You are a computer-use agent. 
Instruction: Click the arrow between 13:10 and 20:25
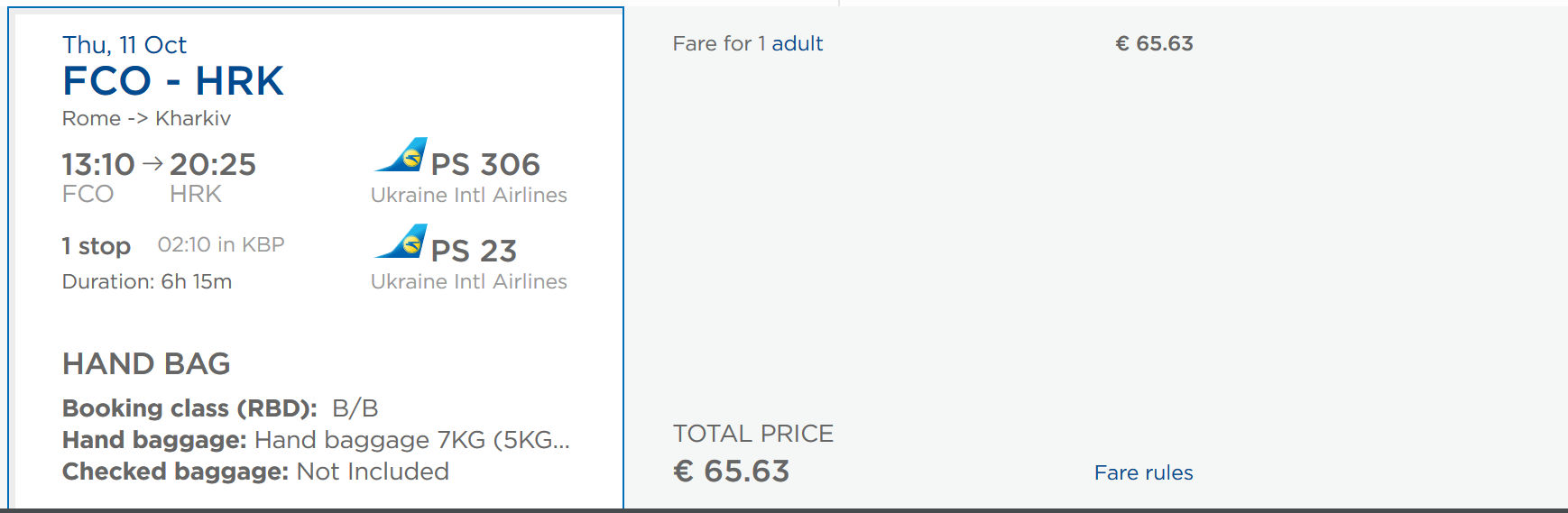(152, 163)
